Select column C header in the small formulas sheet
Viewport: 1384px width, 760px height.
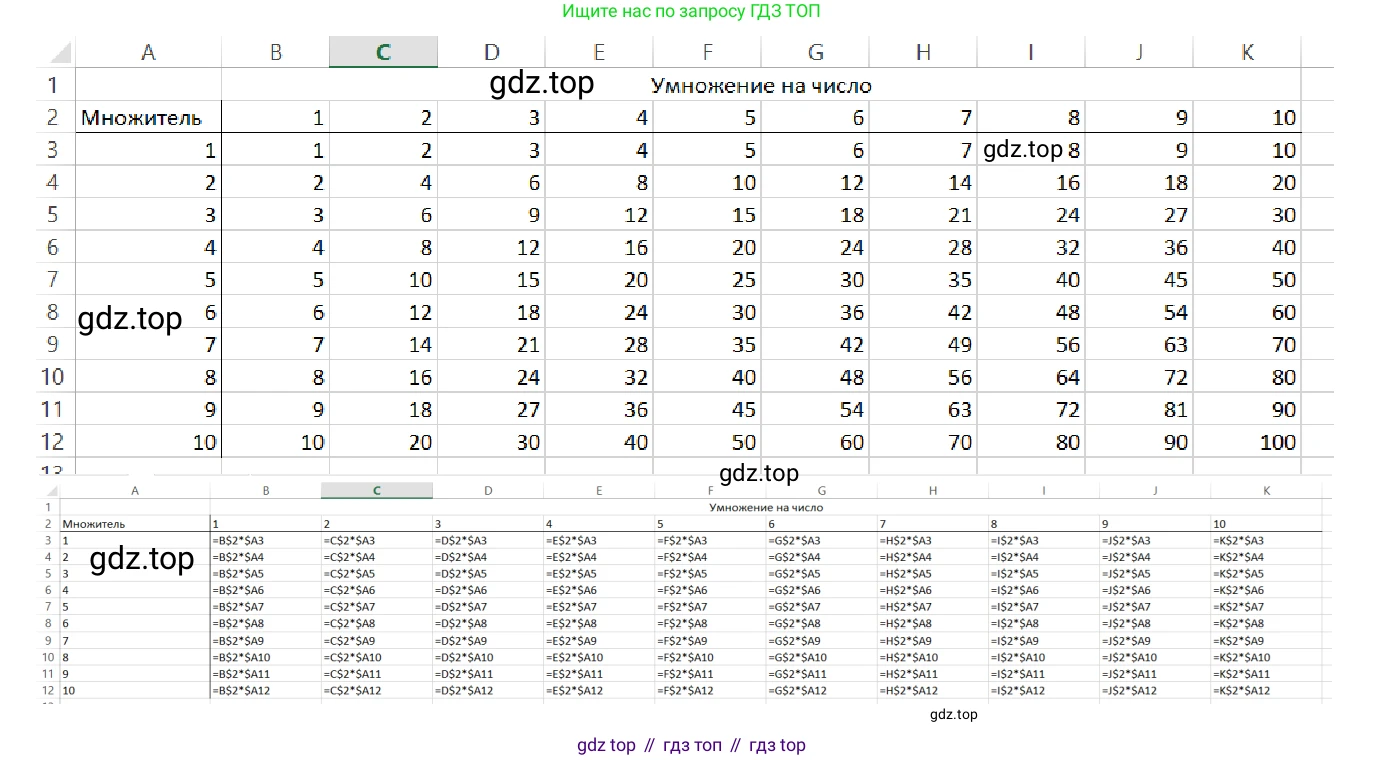point(377,491)
